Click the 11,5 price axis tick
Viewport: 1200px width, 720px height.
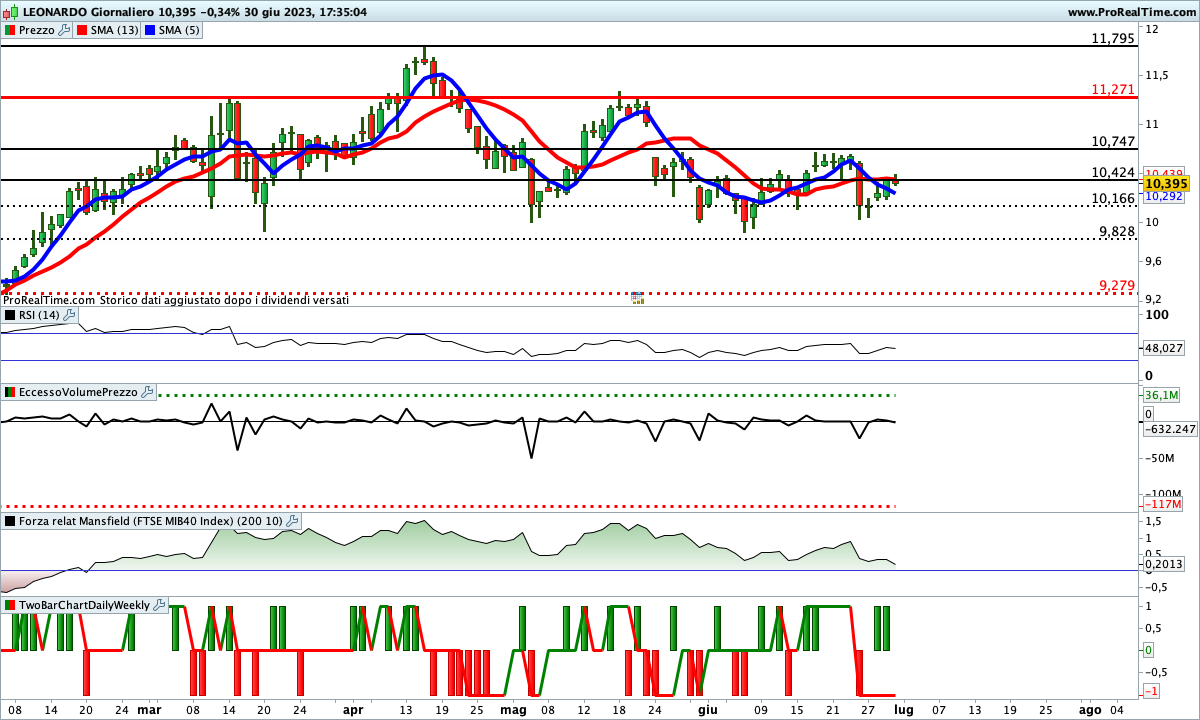pyautogui.click(x=1158, y=76)
